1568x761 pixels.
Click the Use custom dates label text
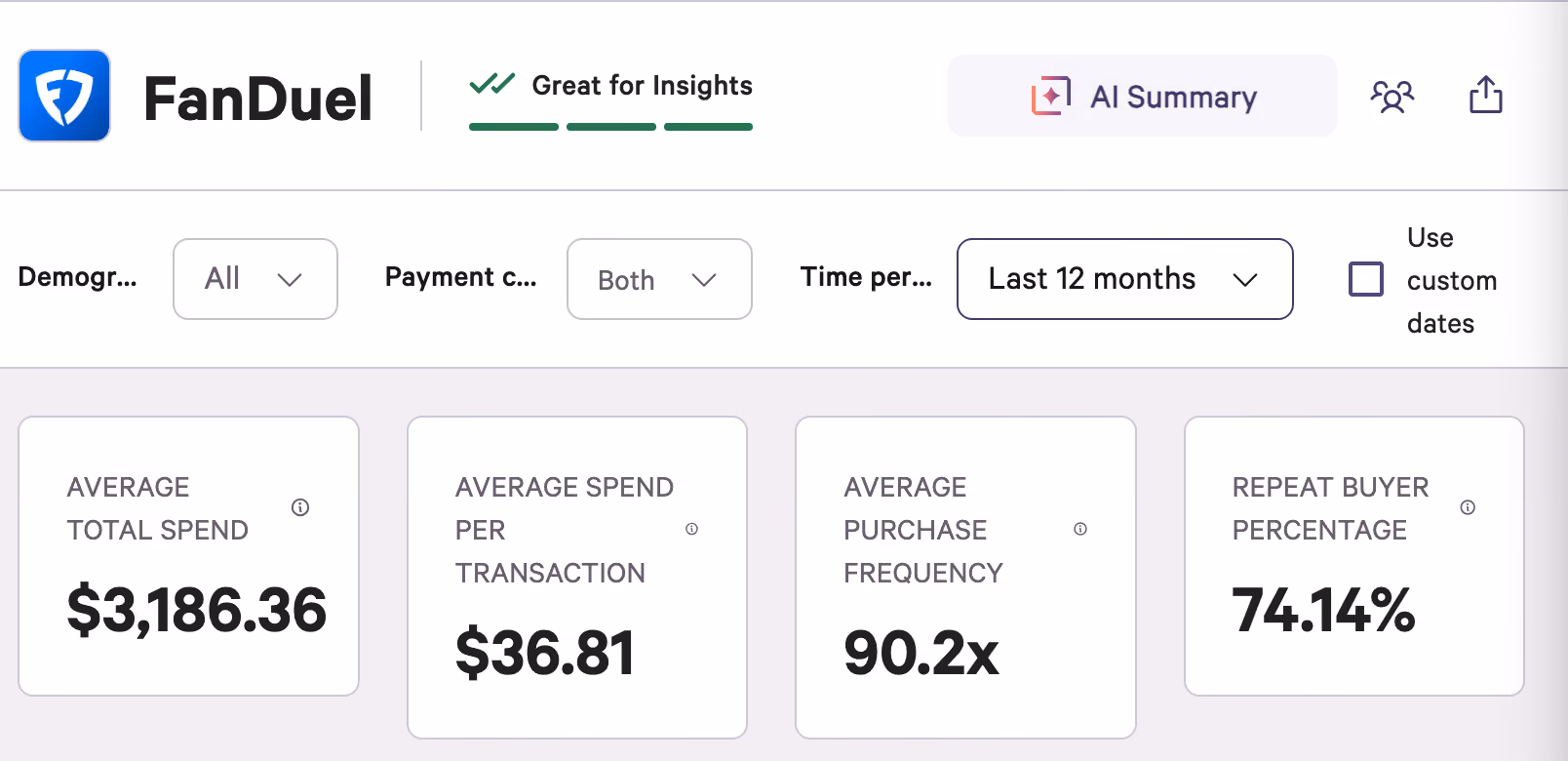coord(1452,280)
